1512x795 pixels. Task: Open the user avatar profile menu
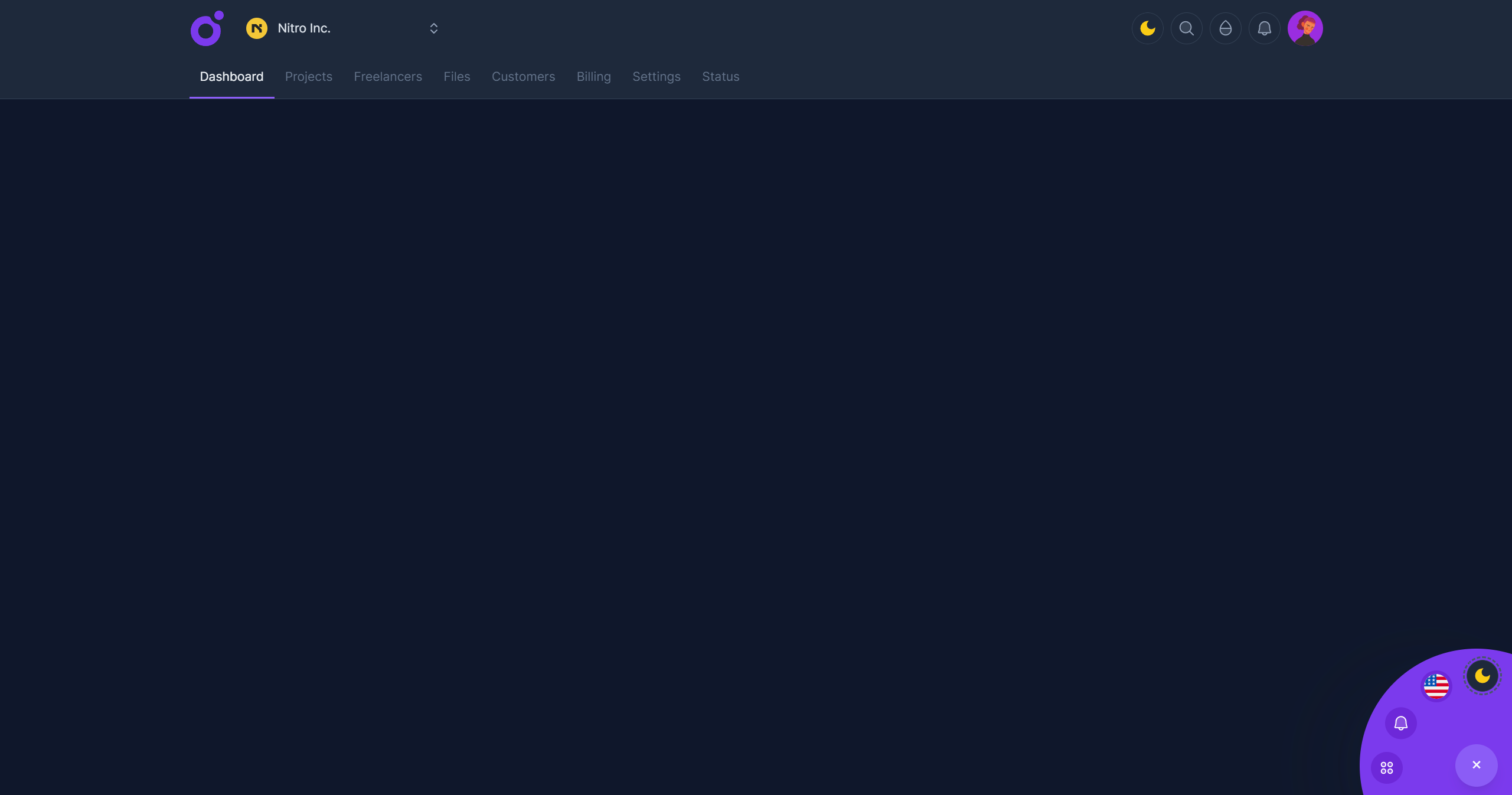pos(1305,28)
